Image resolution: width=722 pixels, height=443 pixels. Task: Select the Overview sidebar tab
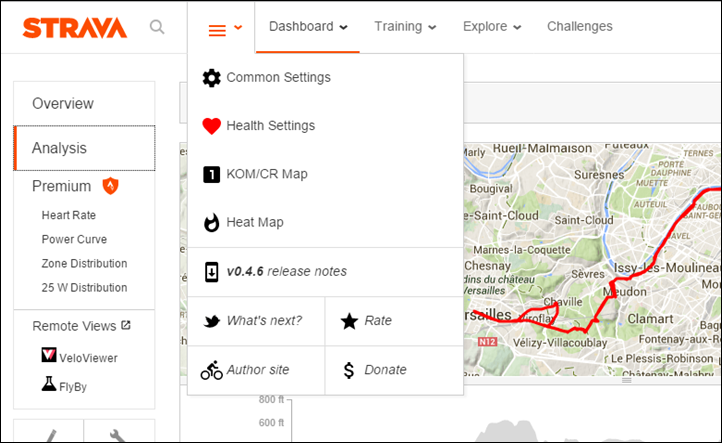point(84,104)
